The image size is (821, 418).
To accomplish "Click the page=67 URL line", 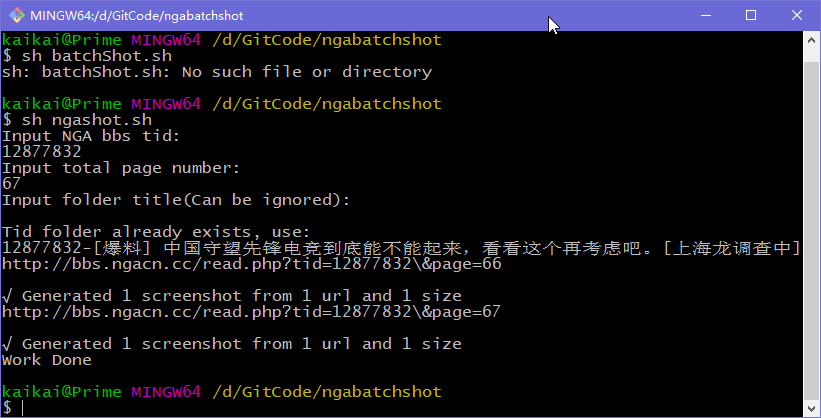I will click(251, 312).
